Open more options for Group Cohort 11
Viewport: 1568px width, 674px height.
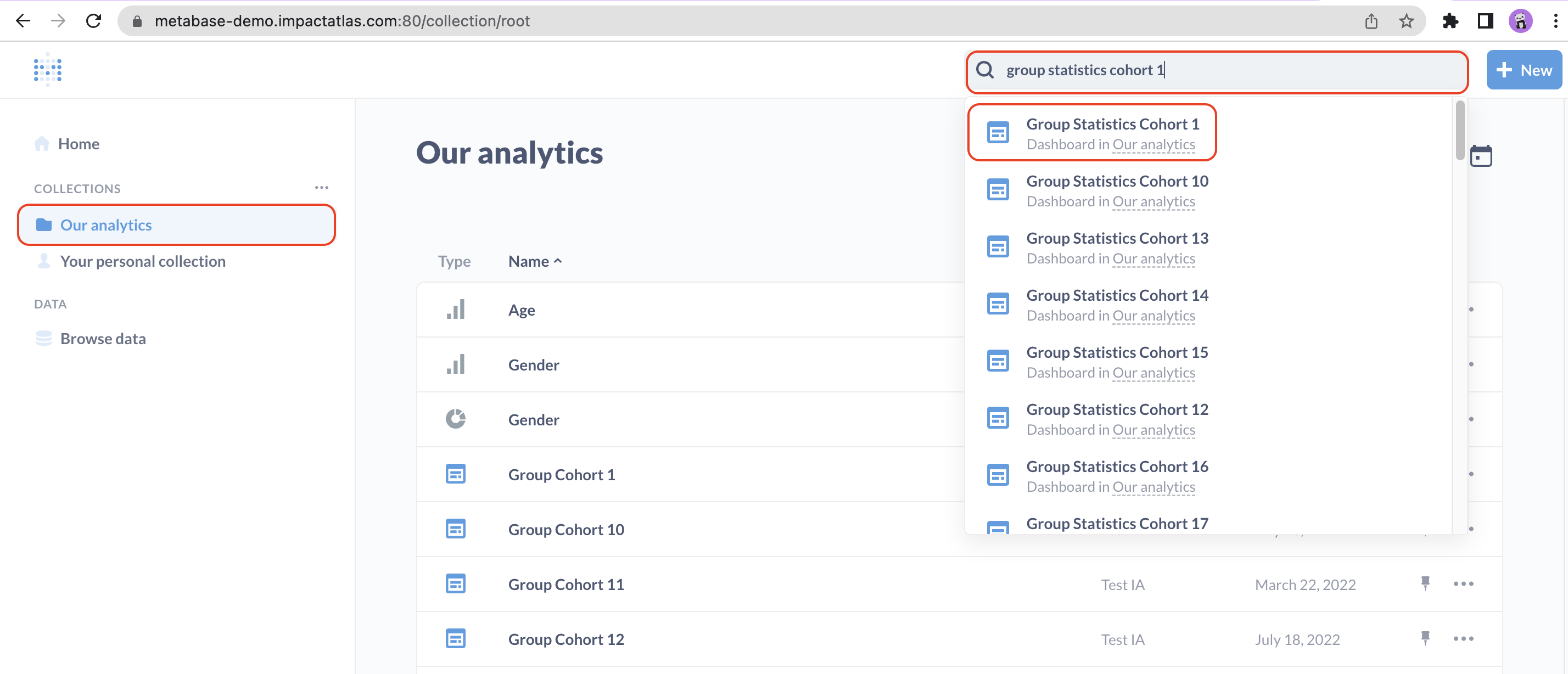point(1463,584)
